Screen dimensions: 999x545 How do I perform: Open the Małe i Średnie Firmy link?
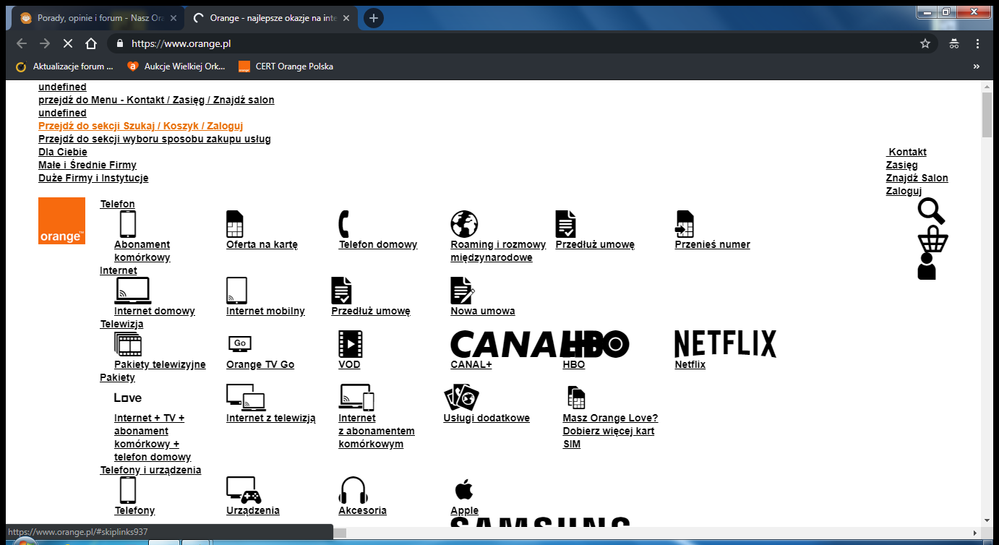click(x=87, y=165)
